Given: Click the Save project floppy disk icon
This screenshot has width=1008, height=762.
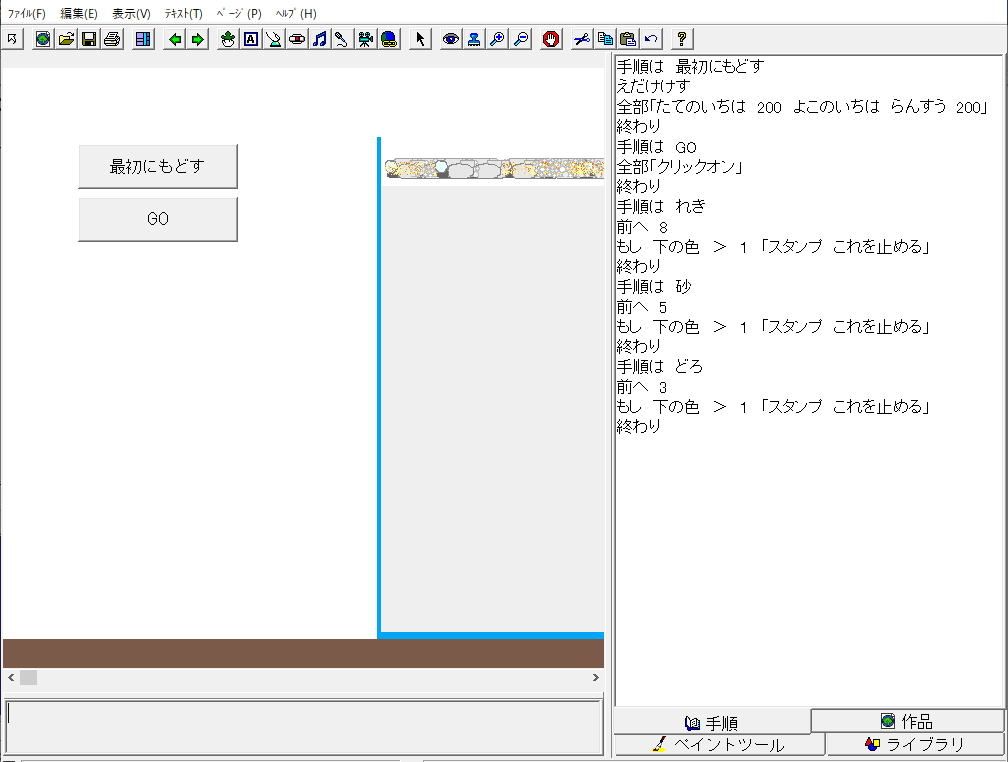Looking at the screenshot, I should coord(89,39).
